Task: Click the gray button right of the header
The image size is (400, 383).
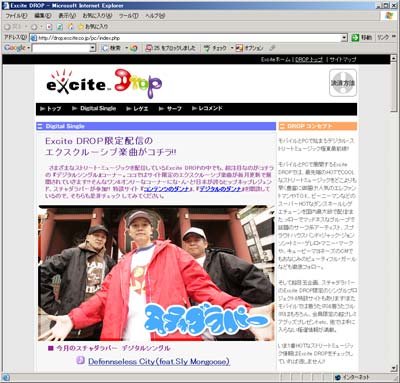Action: (343, 83)
